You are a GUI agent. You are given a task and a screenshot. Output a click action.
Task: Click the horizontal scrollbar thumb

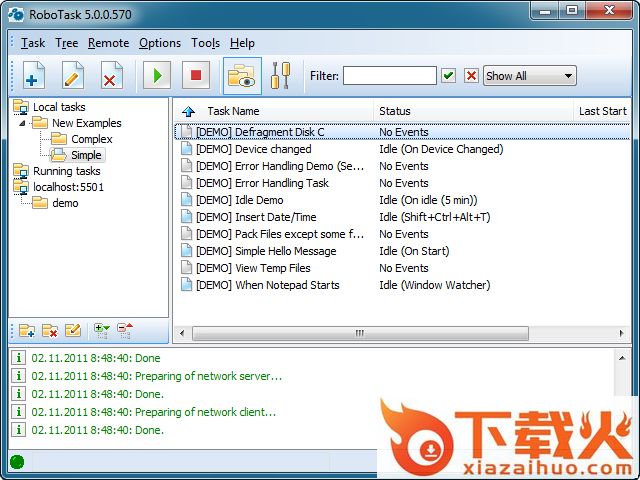360,333
